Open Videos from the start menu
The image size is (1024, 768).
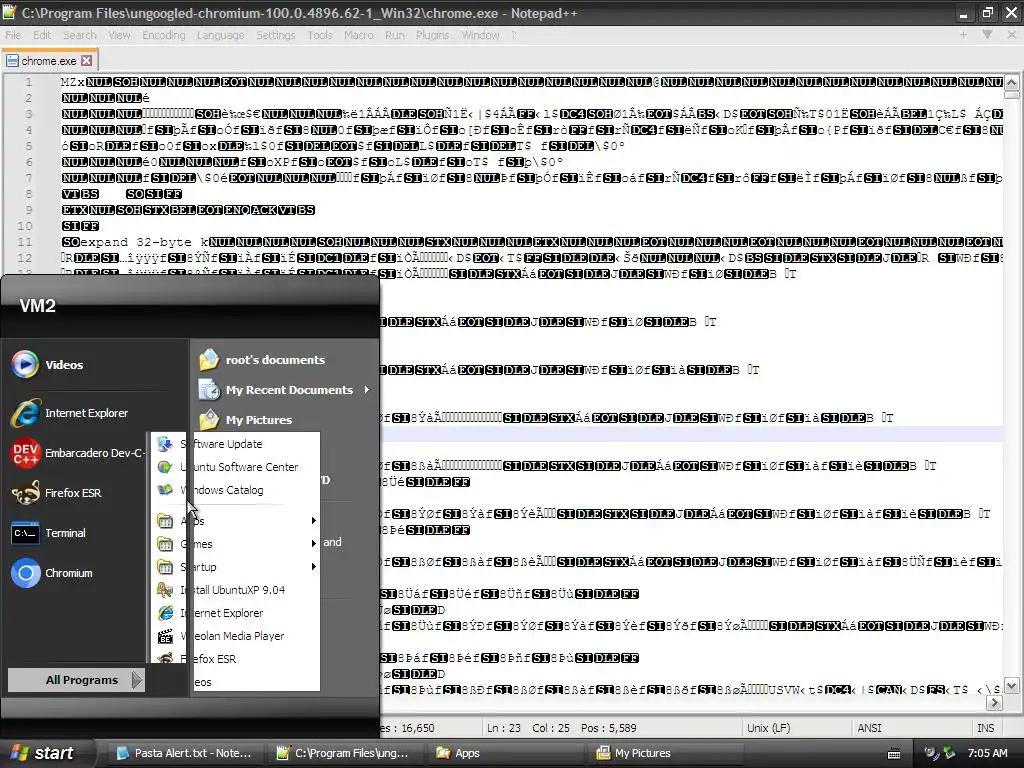[65, 364]
